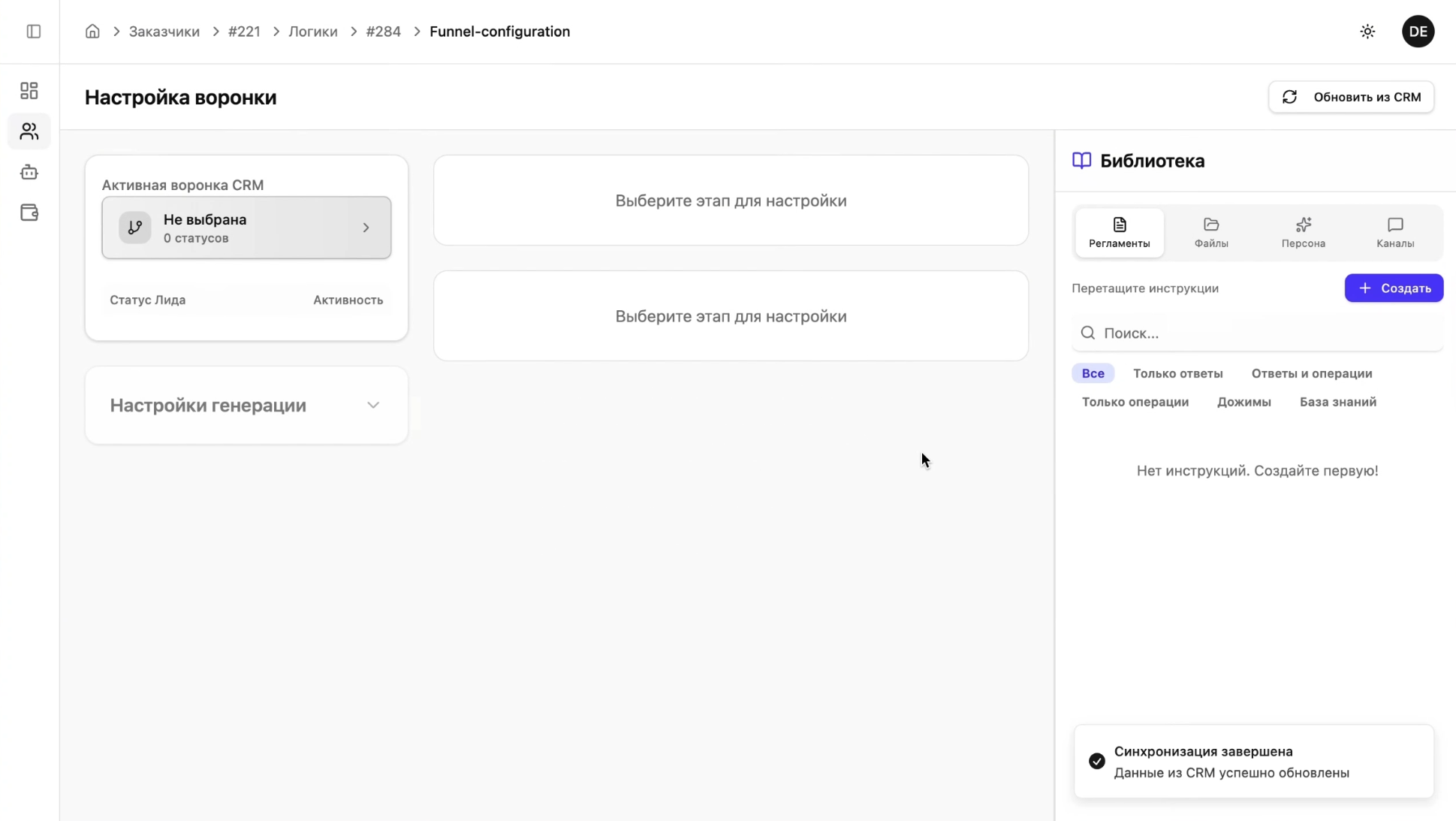Screen dimensions: 1456x821
Task: Click the home breadcrumb icon
Action: [x=92, y=32]
